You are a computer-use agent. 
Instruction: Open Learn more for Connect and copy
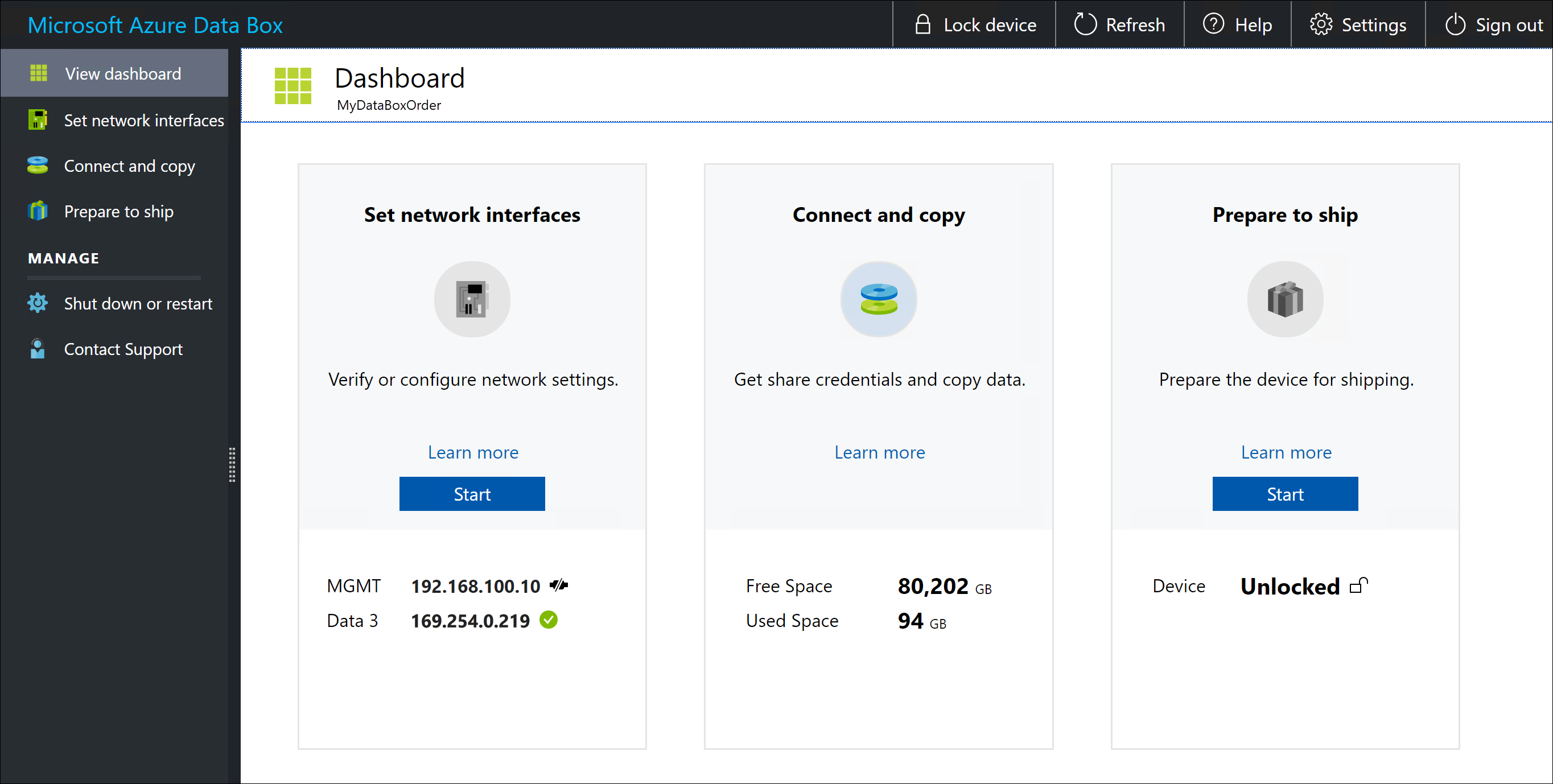tap(880, 452)
